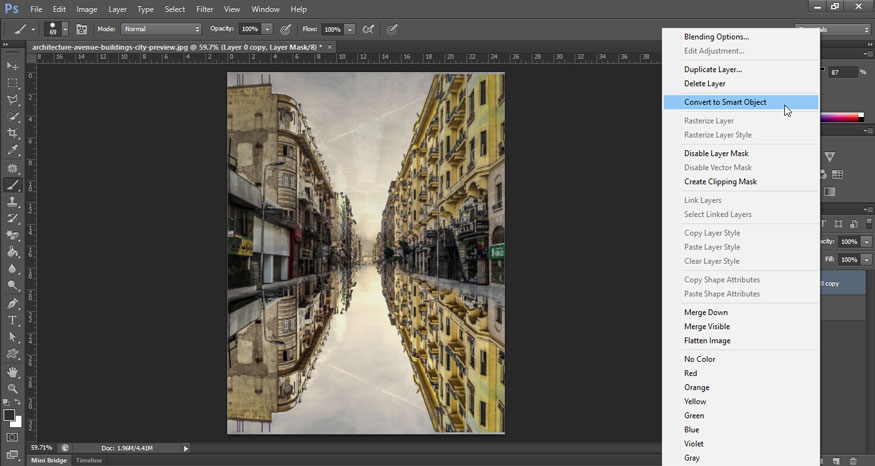This screenshot has width=875, height=466.
Task: Select the Brush tool in toolbox
Action: (12, 185)
